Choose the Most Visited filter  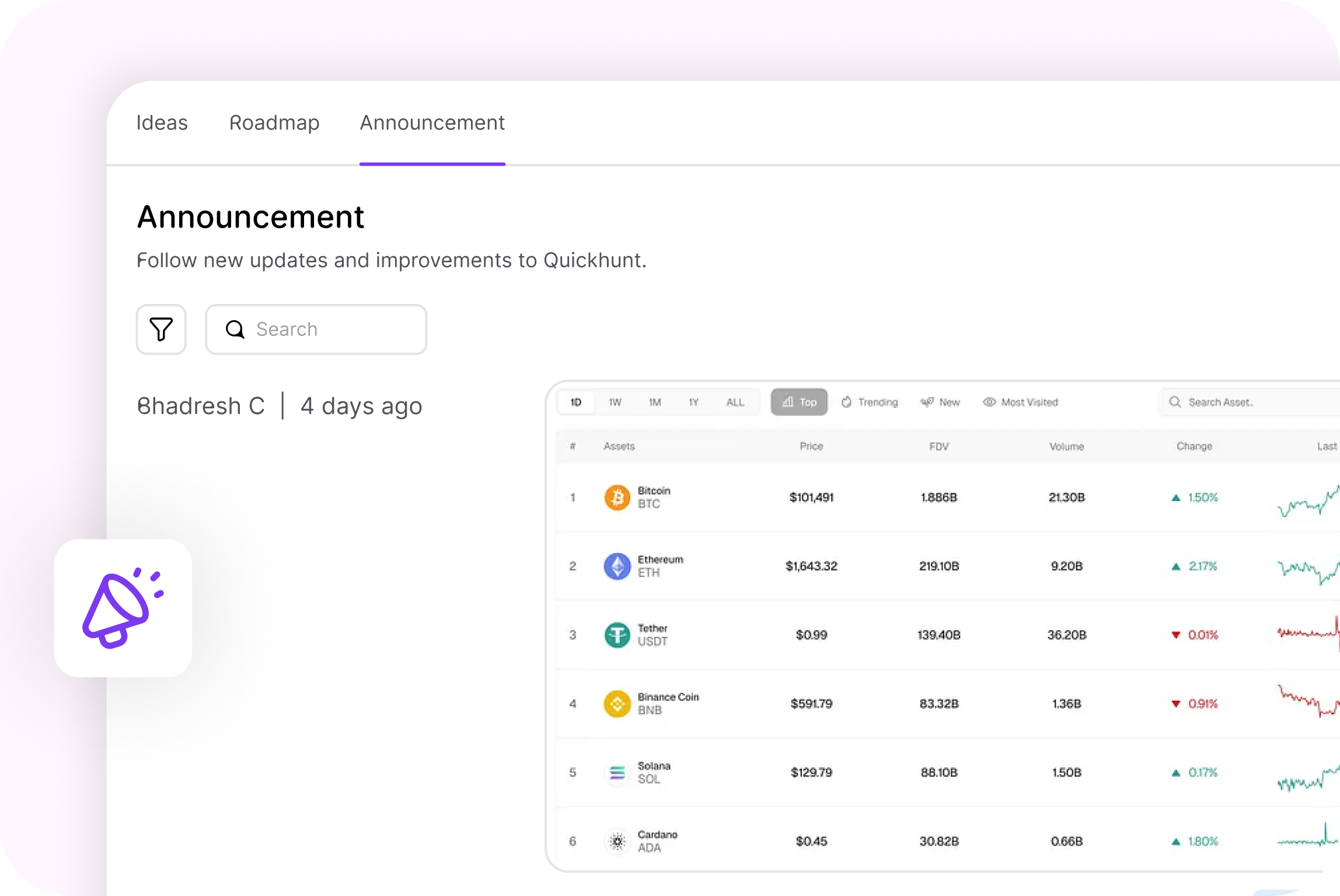tap(1021, 402)
